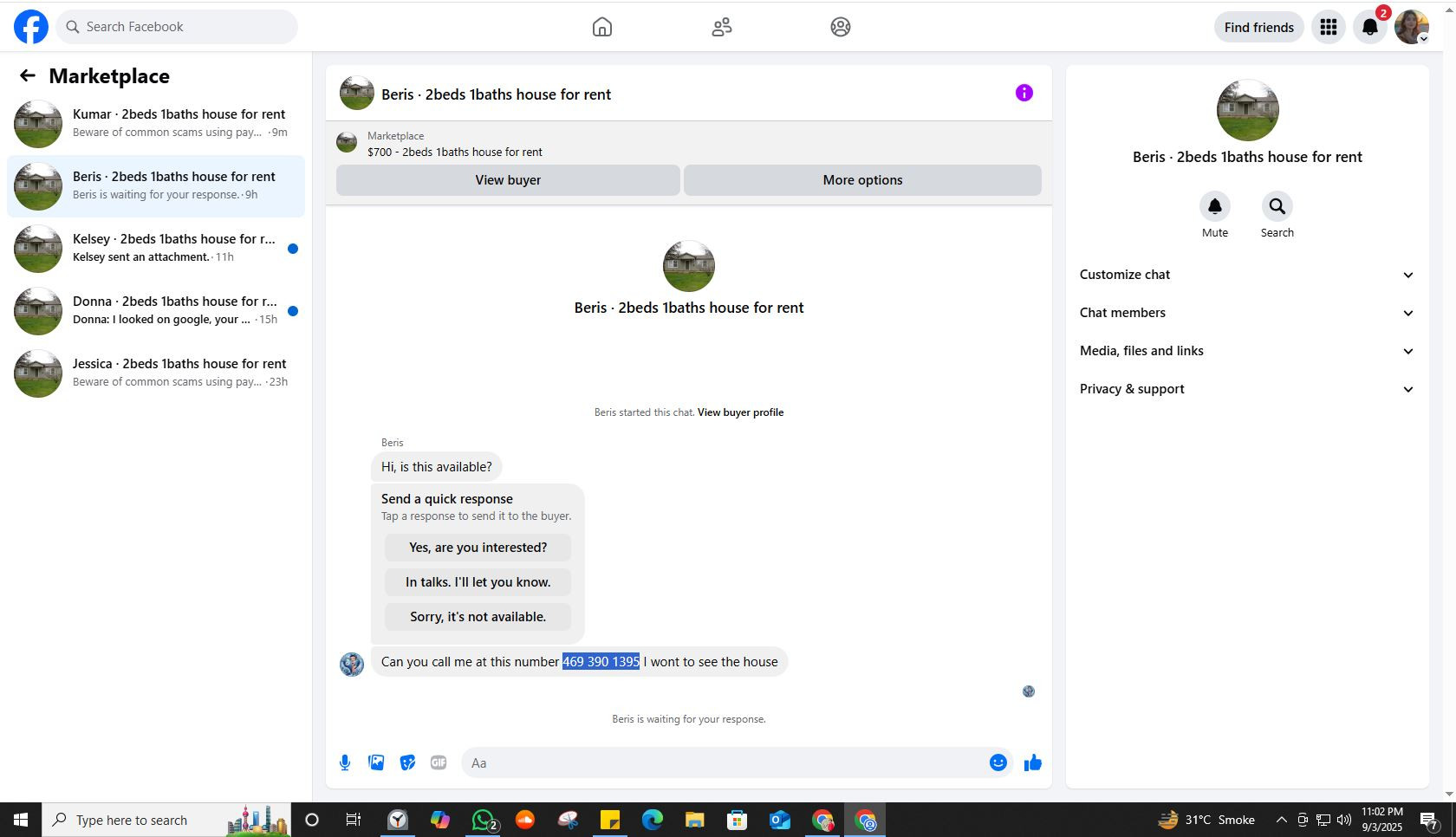This screenshot has width=1456, height=837.
Task: Open the Cortana circle on the taskbar
Action: pos(312,820)
